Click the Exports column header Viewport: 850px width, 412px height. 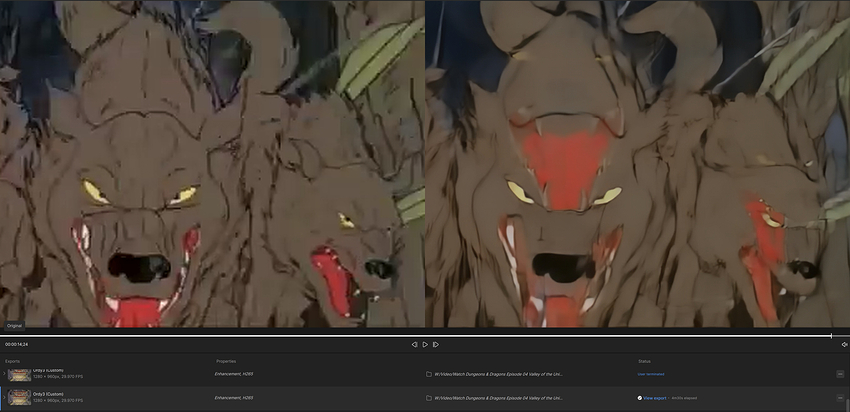pyautogui.click(x=12, y=361)
